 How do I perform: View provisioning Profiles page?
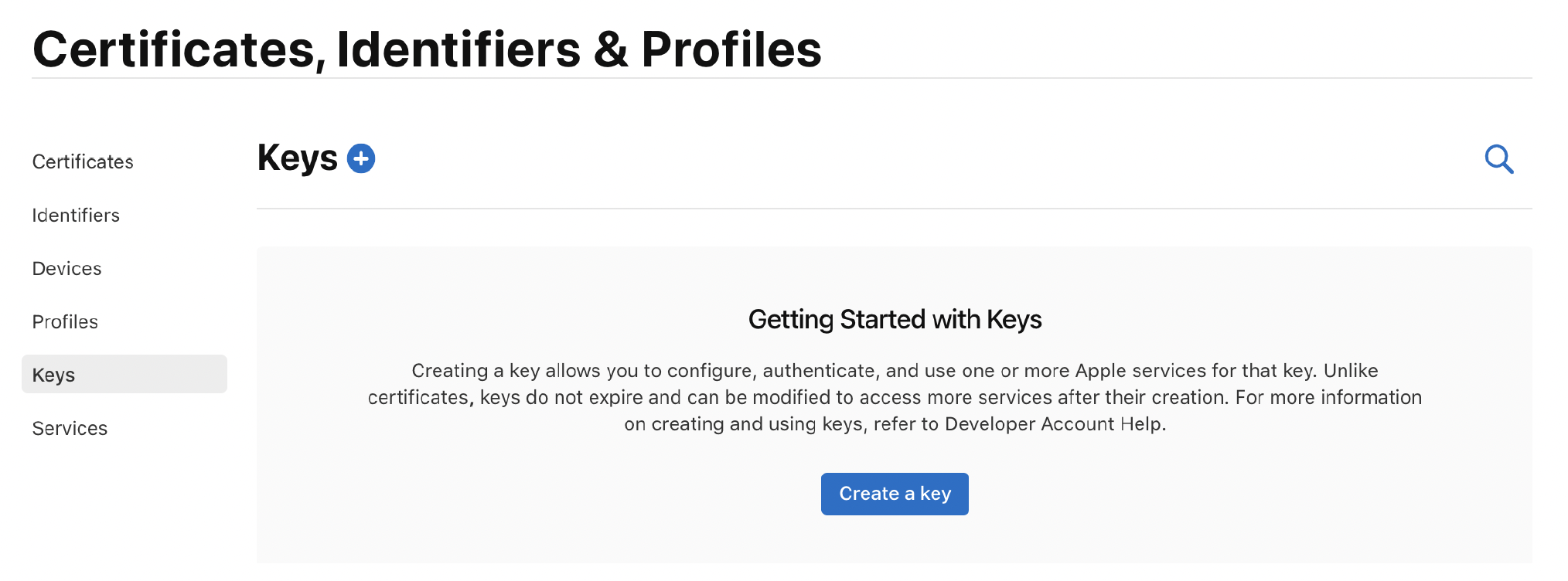[65, 321]
